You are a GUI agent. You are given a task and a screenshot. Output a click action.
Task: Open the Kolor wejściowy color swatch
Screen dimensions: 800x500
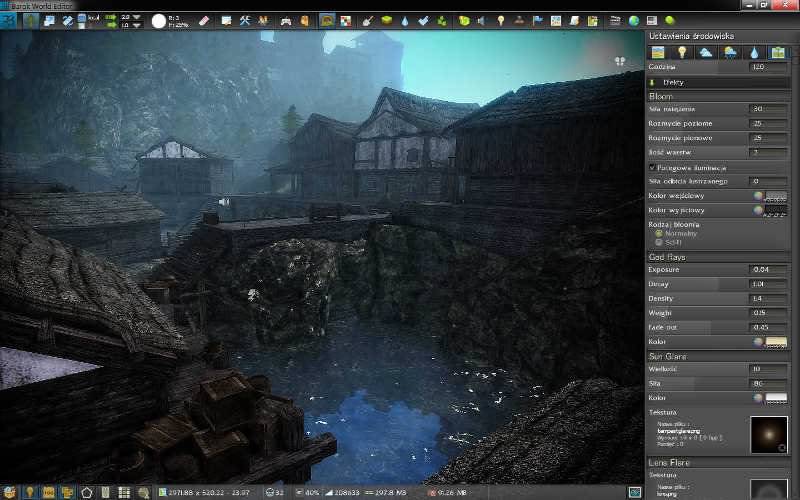(776, 196)
